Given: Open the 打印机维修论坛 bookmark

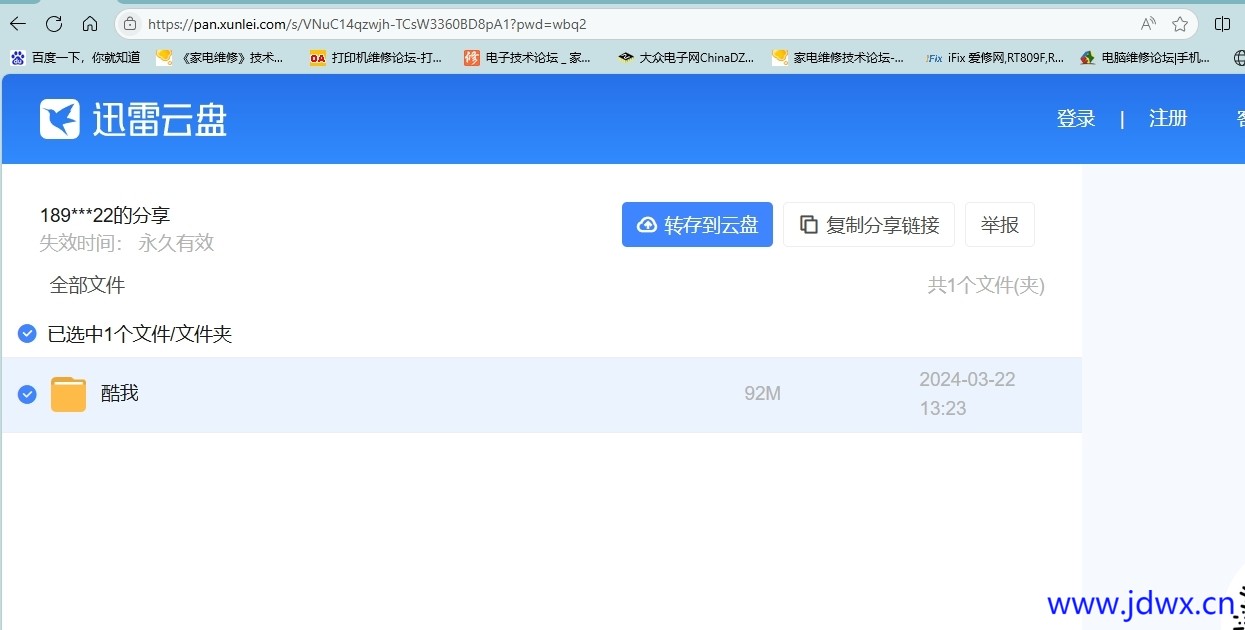Looking at the screenshot, I should 376,58.
